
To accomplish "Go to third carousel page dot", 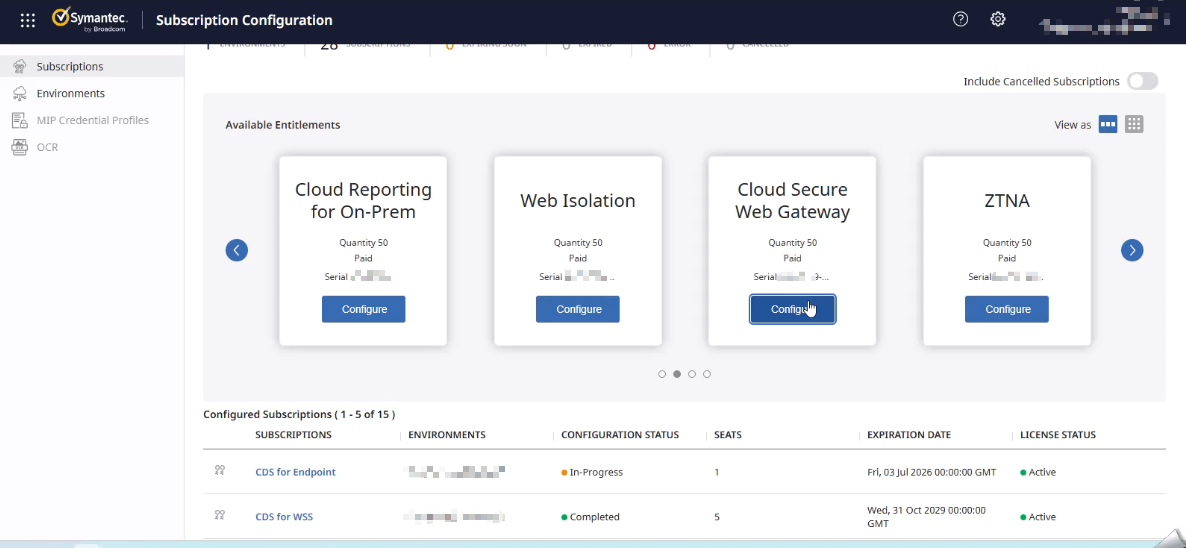I will [x=692, y=374].
